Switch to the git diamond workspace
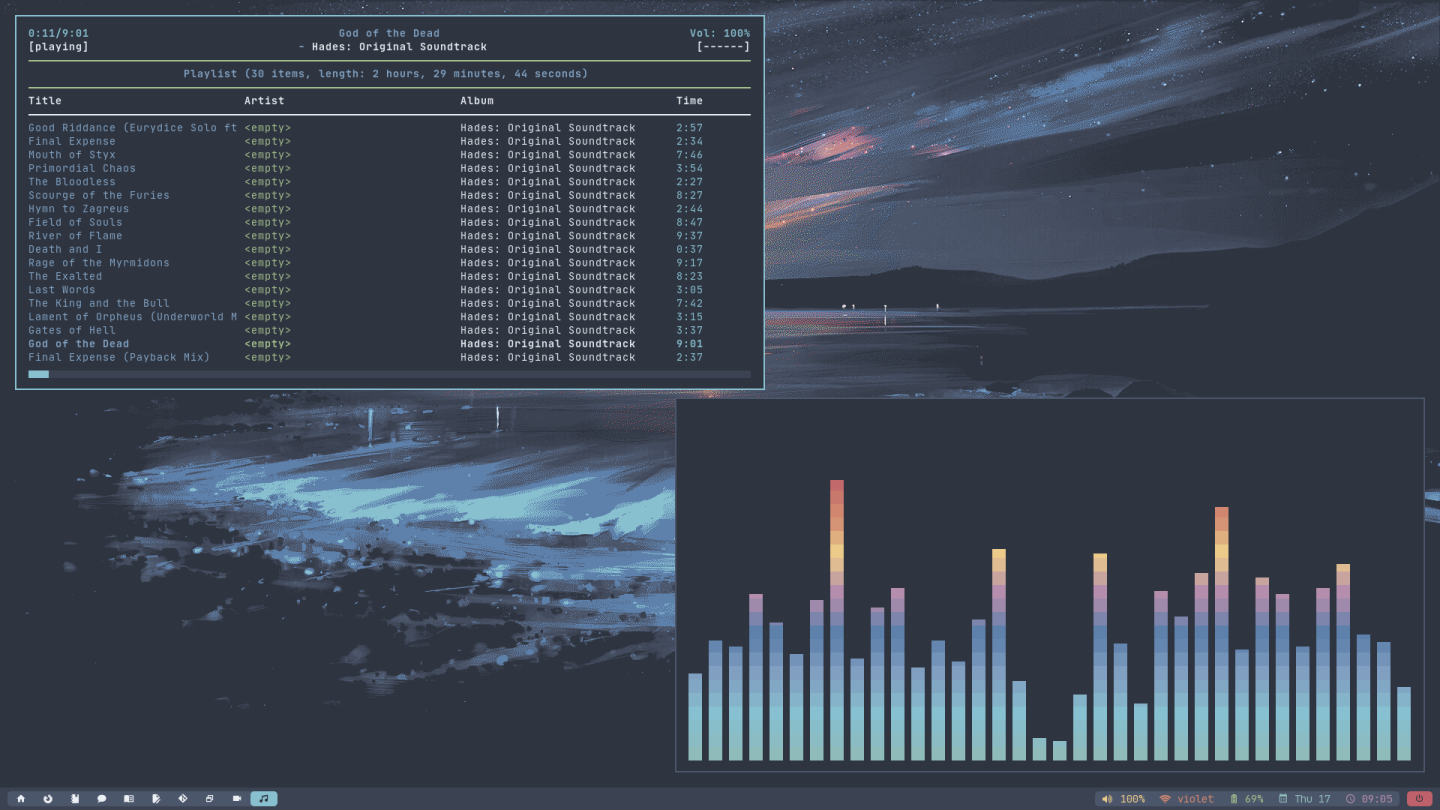 183,799
